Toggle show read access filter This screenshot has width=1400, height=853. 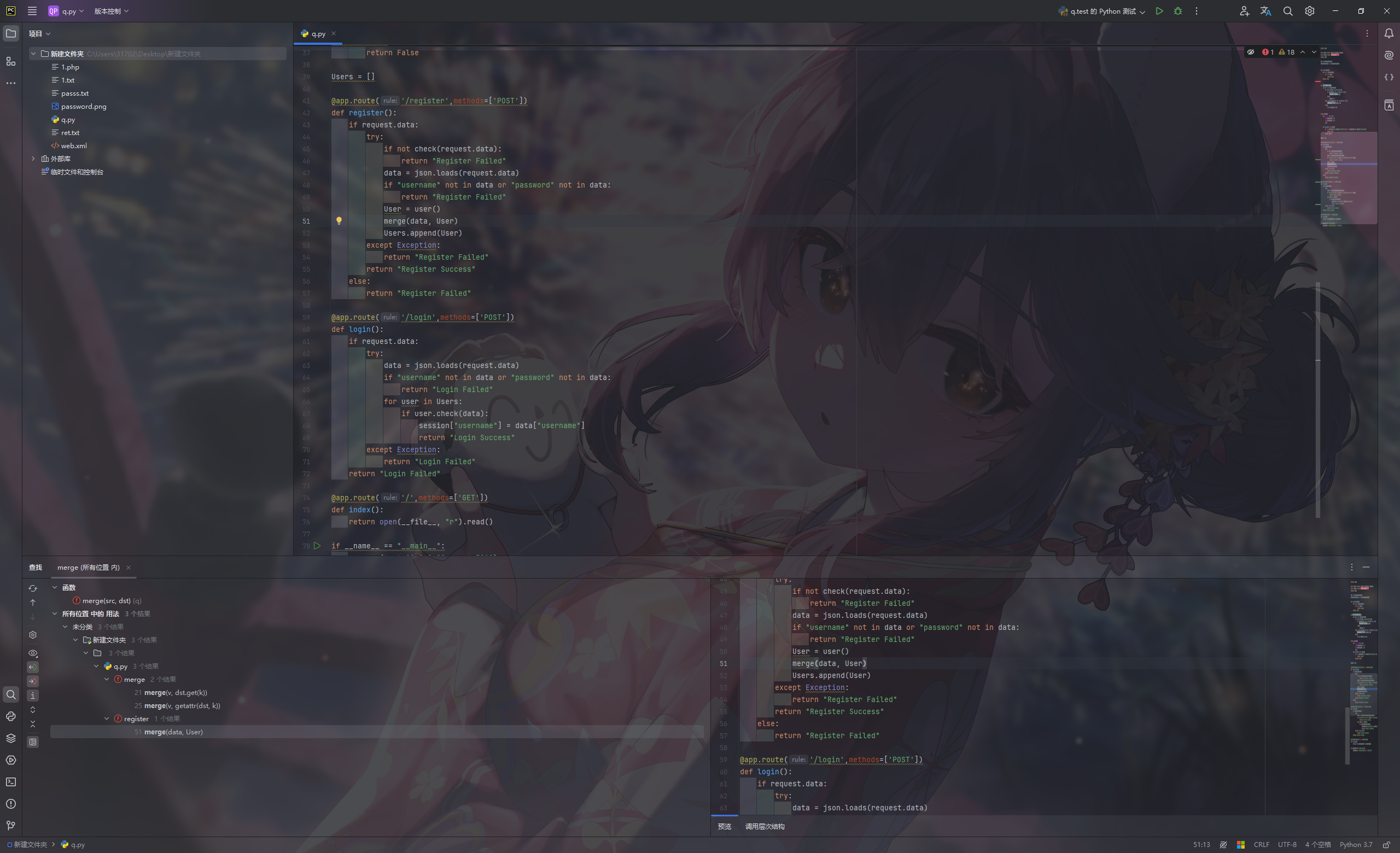click(x=33, y=667)
